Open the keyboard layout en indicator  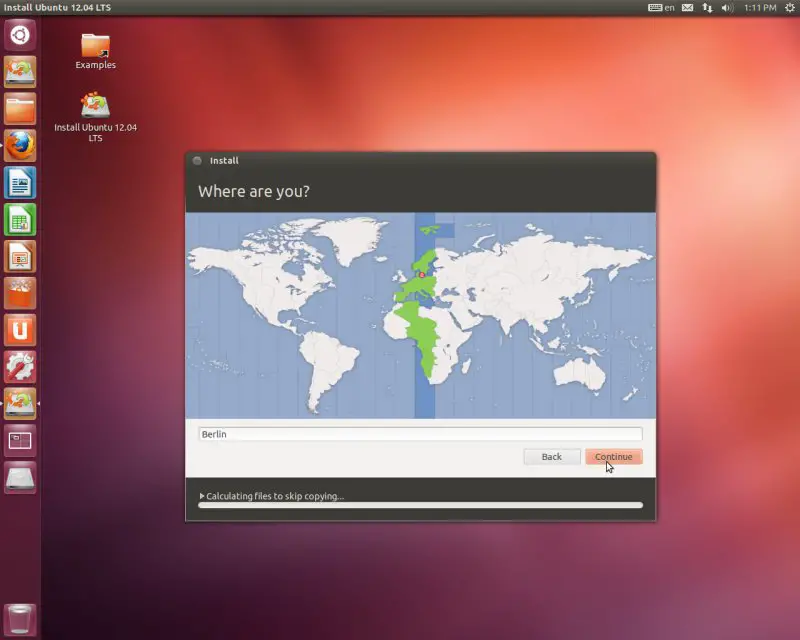tap(661, 8)
